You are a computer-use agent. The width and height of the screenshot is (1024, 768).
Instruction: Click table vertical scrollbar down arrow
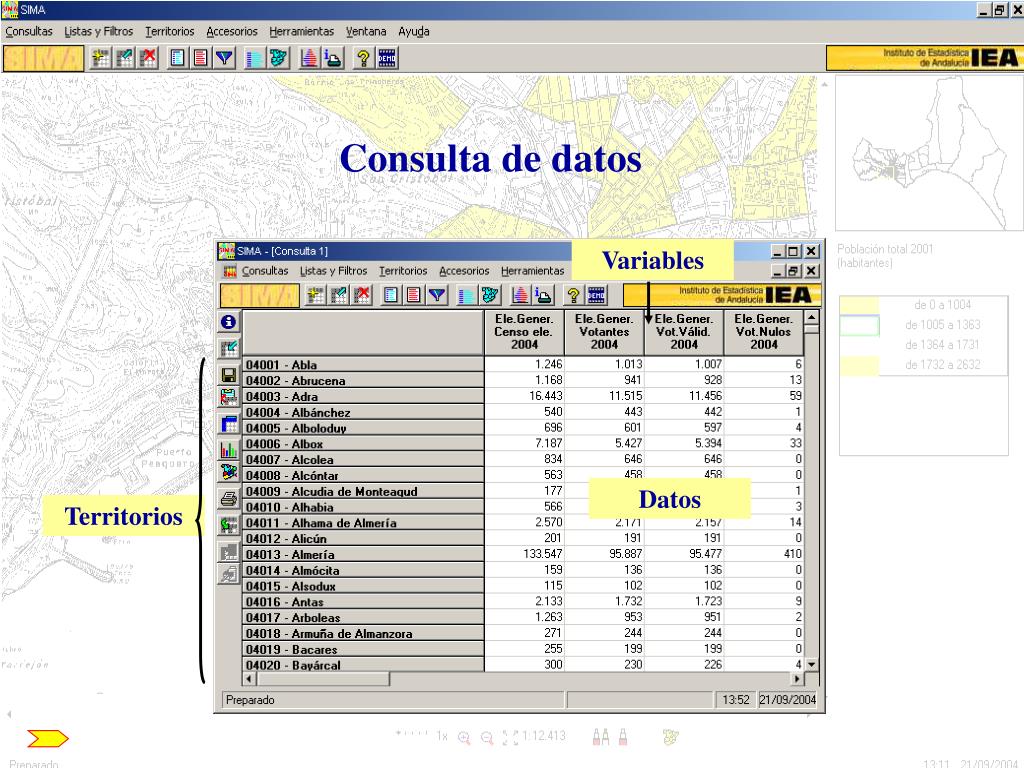click(811, 664)
